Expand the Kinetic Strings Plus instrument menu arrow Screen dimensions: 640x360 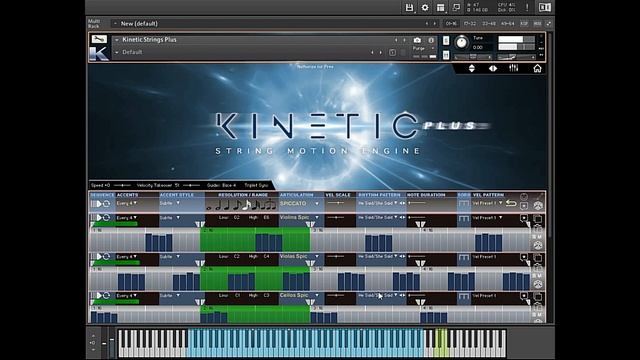click(117, 40)
